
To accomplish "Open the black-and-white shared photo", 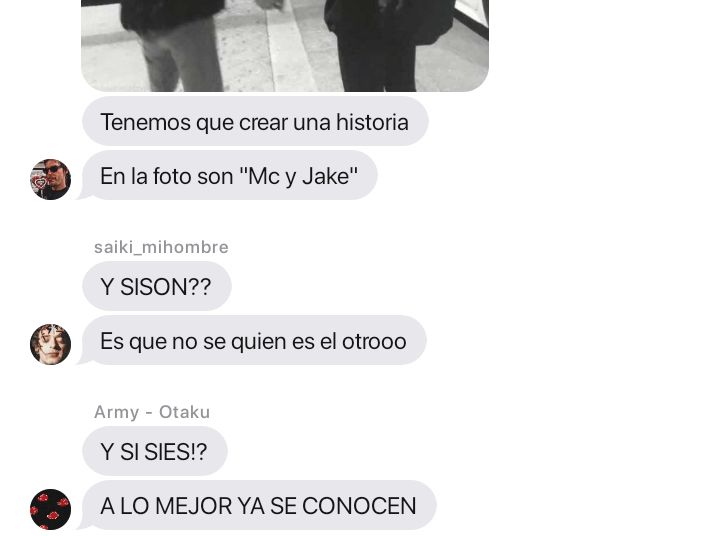I will pos(285,45).
